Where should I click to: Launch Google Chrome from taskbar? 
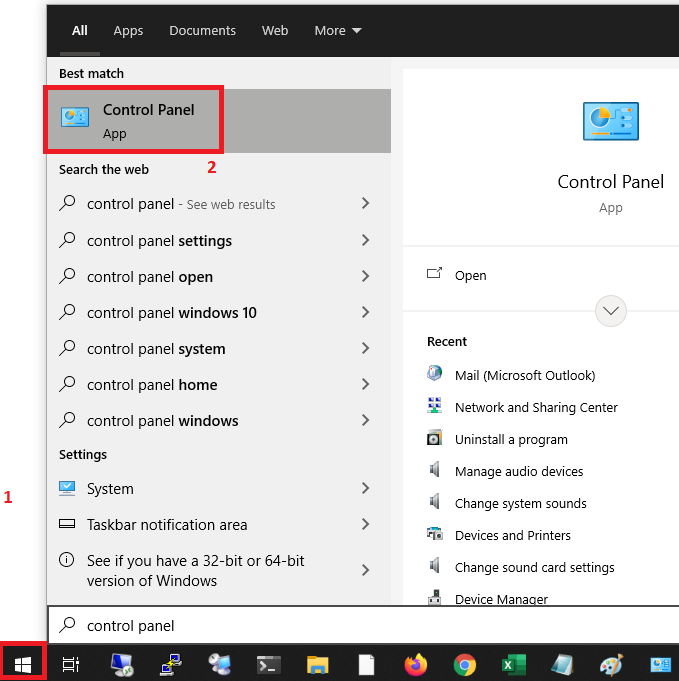pos(464,664)
